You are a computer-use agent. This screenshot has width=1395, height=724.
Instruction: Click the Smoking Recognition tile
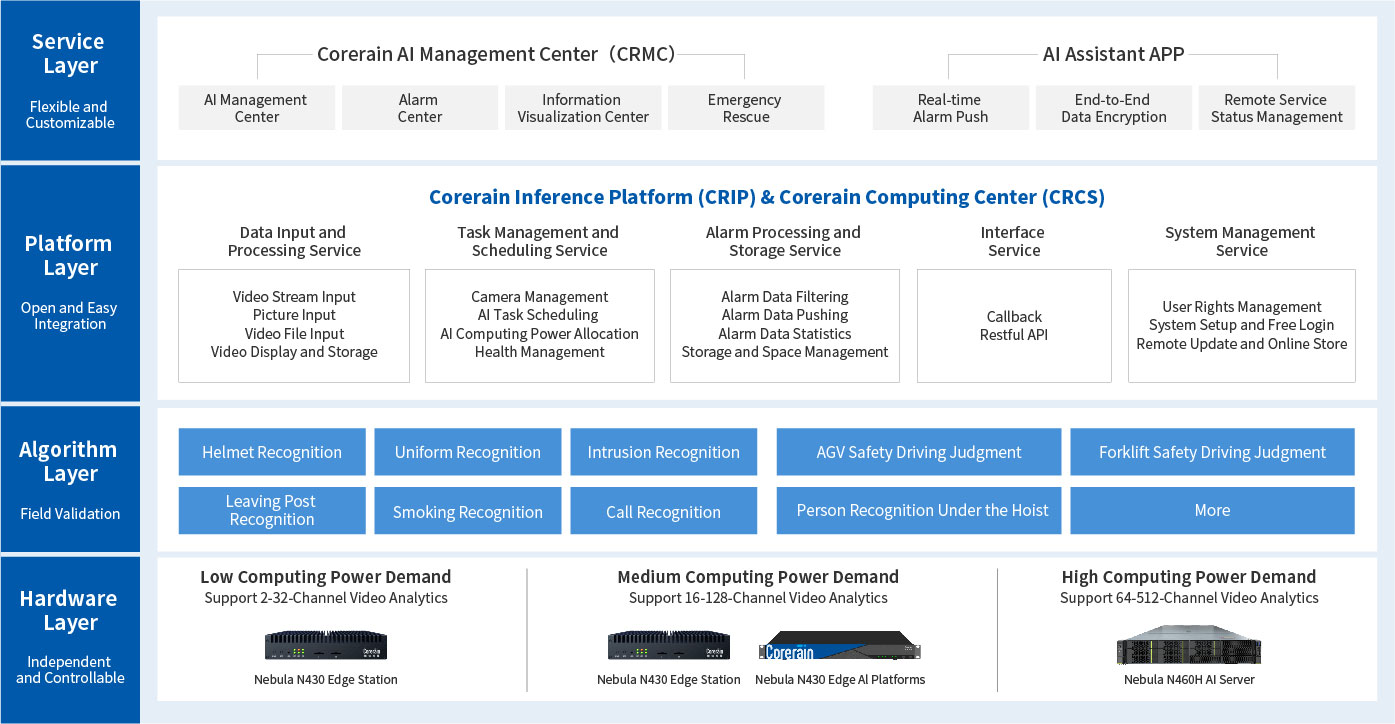pyautogui.click(x=467, y=511)
